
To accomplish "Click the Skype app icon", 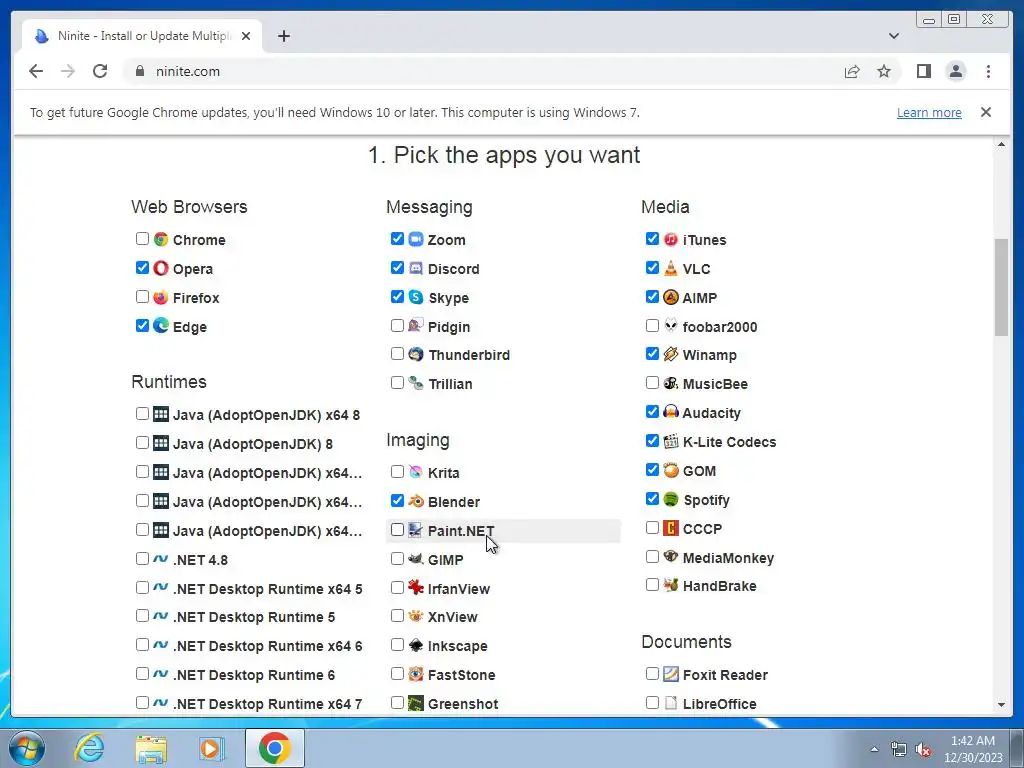I will pyautogui.click(x=416, y=297).
